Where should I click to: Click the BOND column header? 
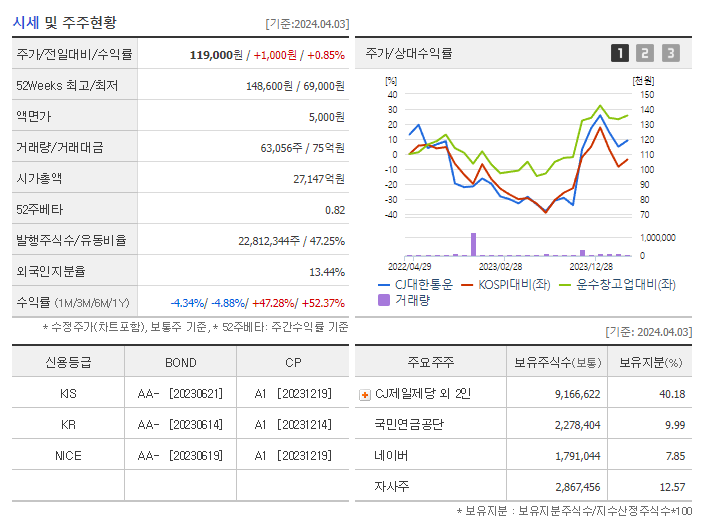pos(181,363)
